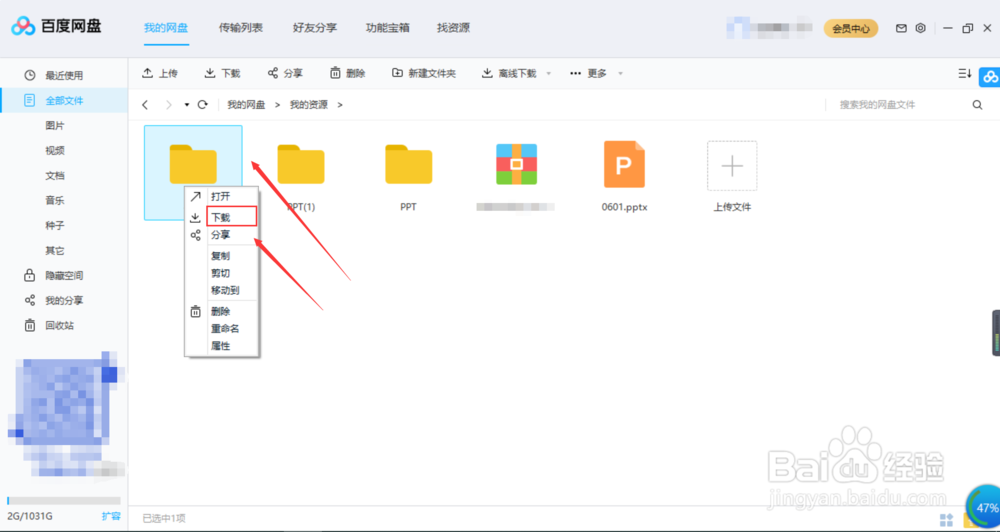Choose 复制 in context menu
Screen dimensions: 1000x532
tap(221, 256)
